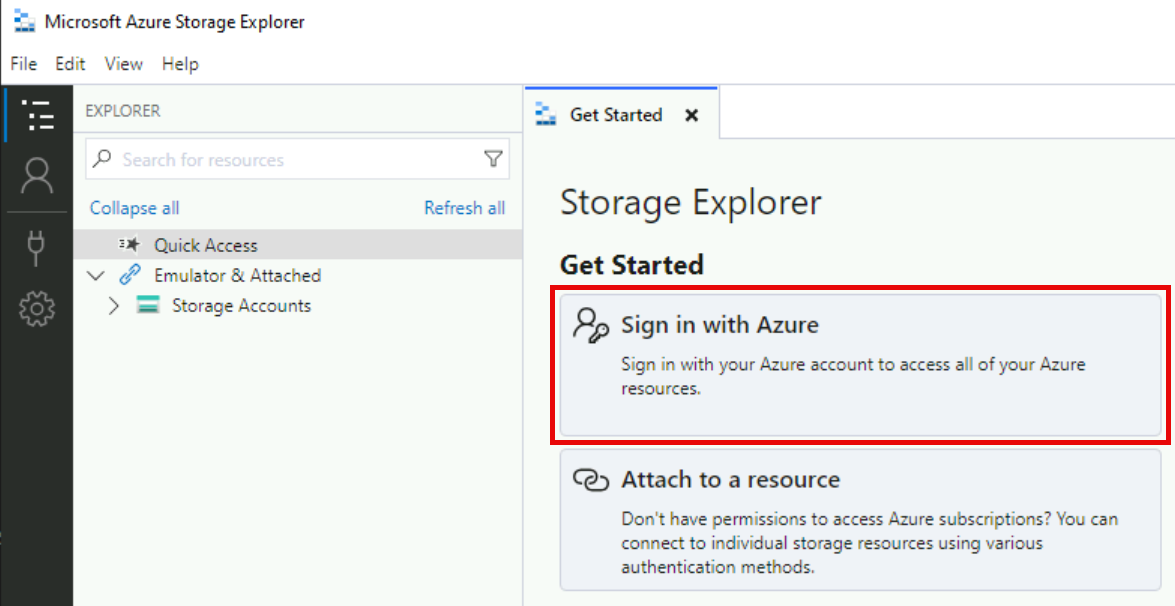Select the Quick Access tree item
The height and width of the screenshot is (606, 1175).
click(206, 244)
